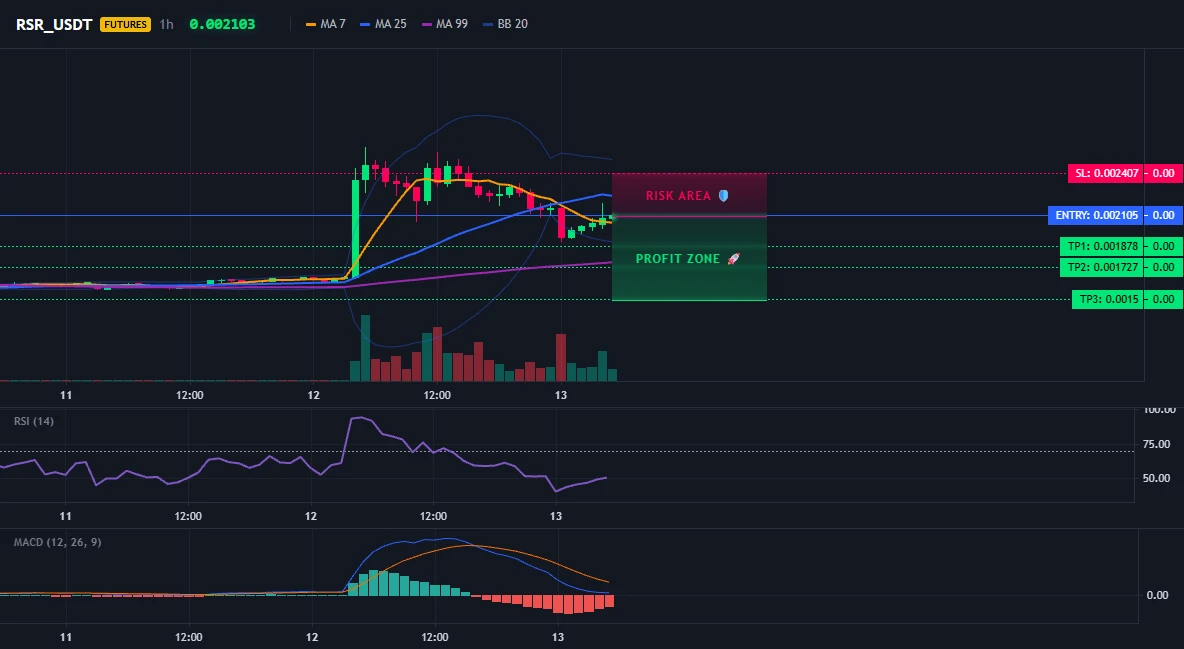Toggle the orange MA 7 legend entry
Image resolution: width=1184 pixels, height=649 pixels.
325,24
